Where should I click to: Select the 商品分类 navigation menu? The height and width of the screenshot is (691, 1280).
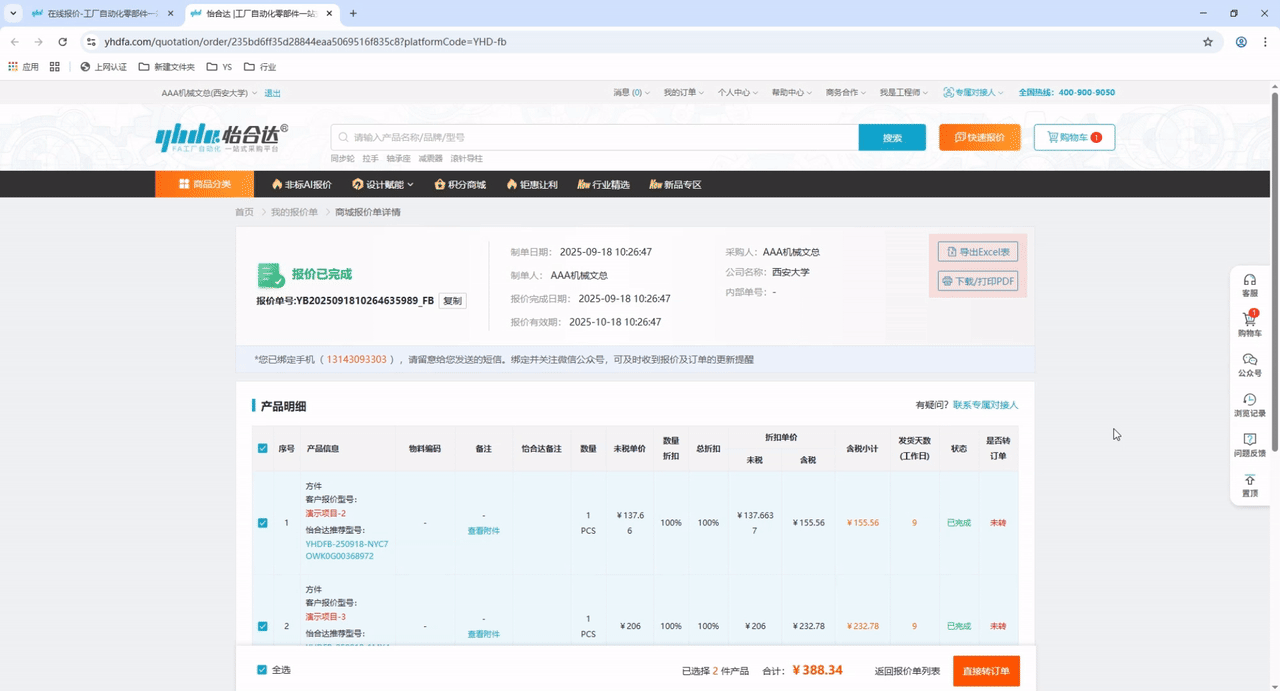pyautogui.click(x=205, y=184)
